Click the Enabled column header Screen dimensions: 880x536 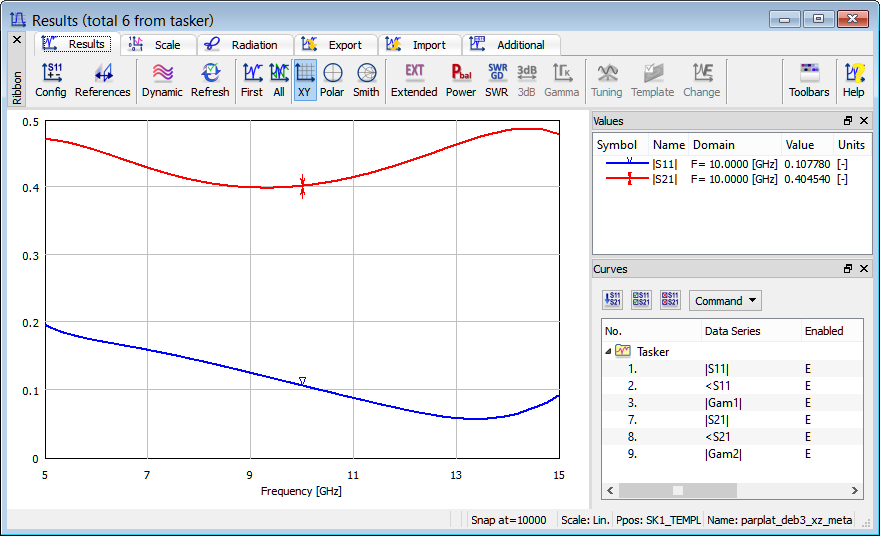(831, 331)
